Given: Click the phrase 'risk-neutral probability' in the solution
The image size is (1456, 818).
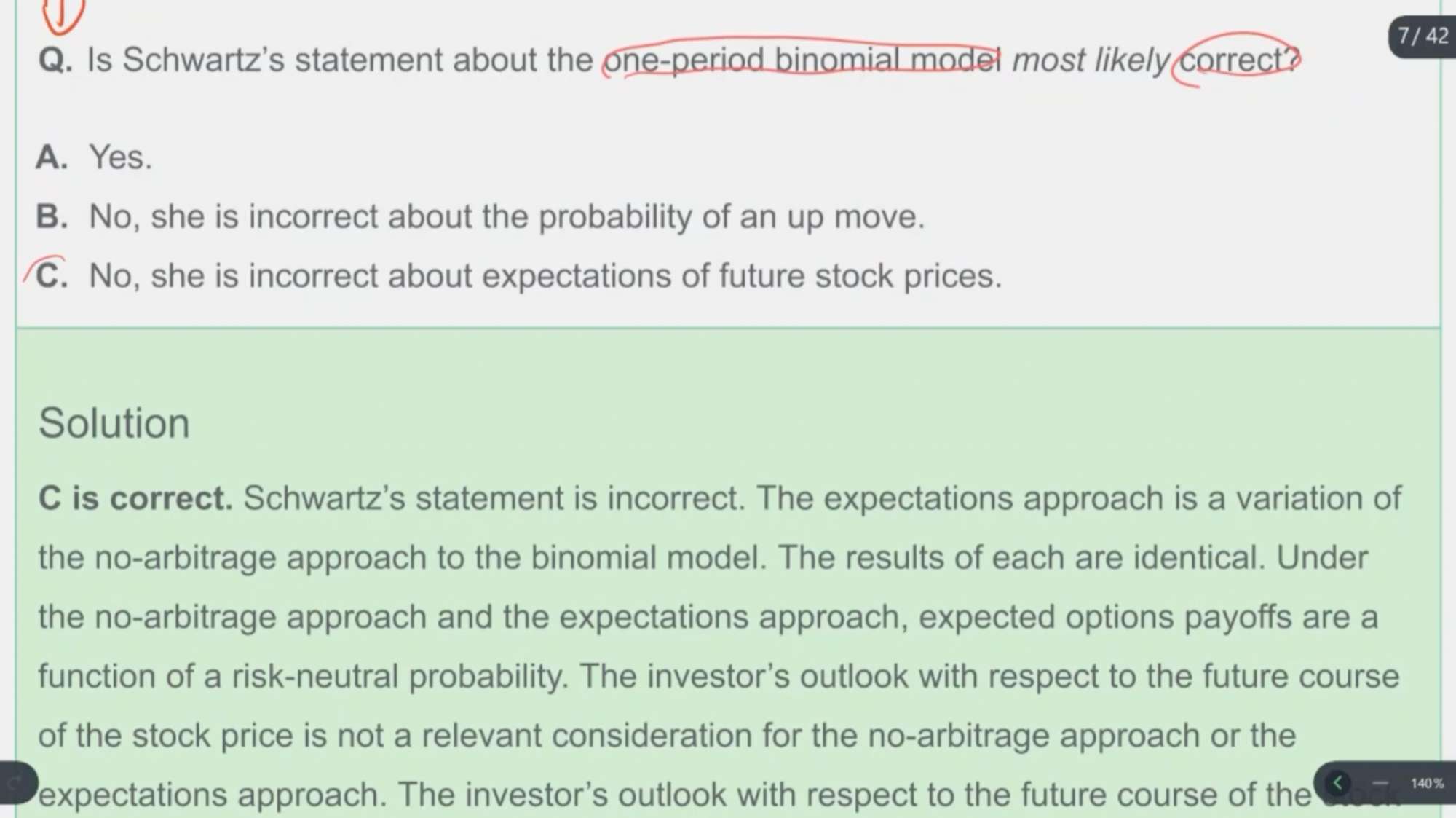Looking at the screenshot, I should [399, 676].
